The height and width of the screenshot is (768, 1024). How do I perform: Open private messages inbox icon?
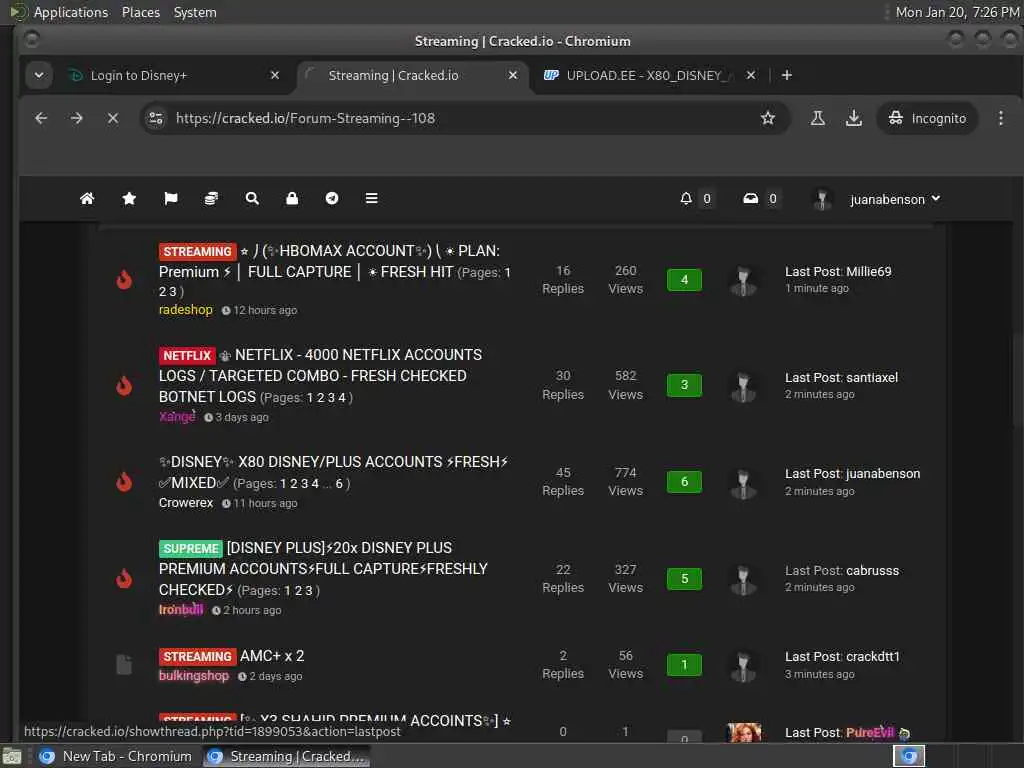click(751, 199)
